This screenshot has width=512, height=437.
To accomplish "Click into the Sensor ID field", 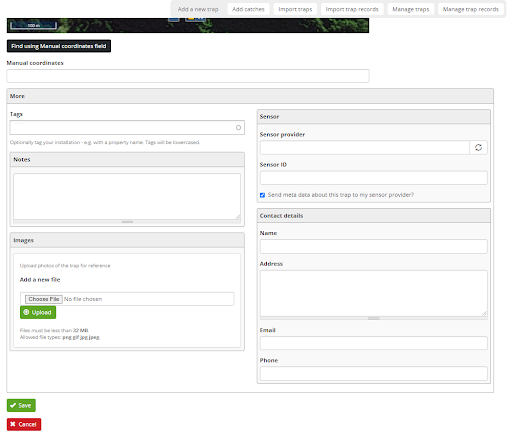I will click(x=374, y=178).
